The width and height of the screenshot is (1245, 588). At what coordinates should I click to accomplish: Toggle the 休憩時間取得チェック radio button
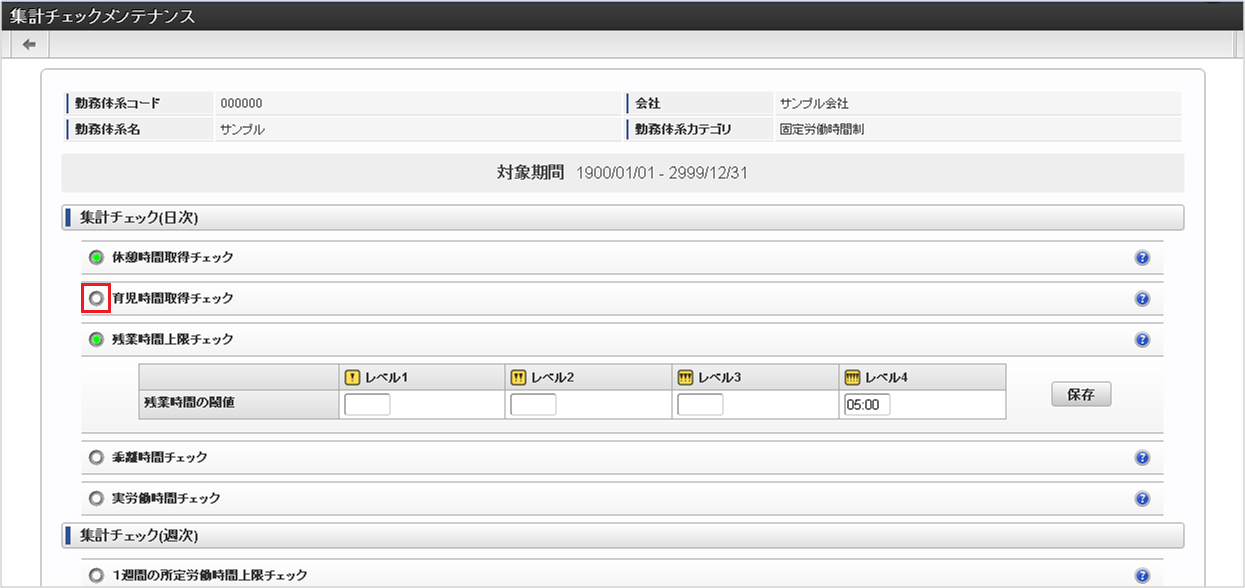click(96, 258)
